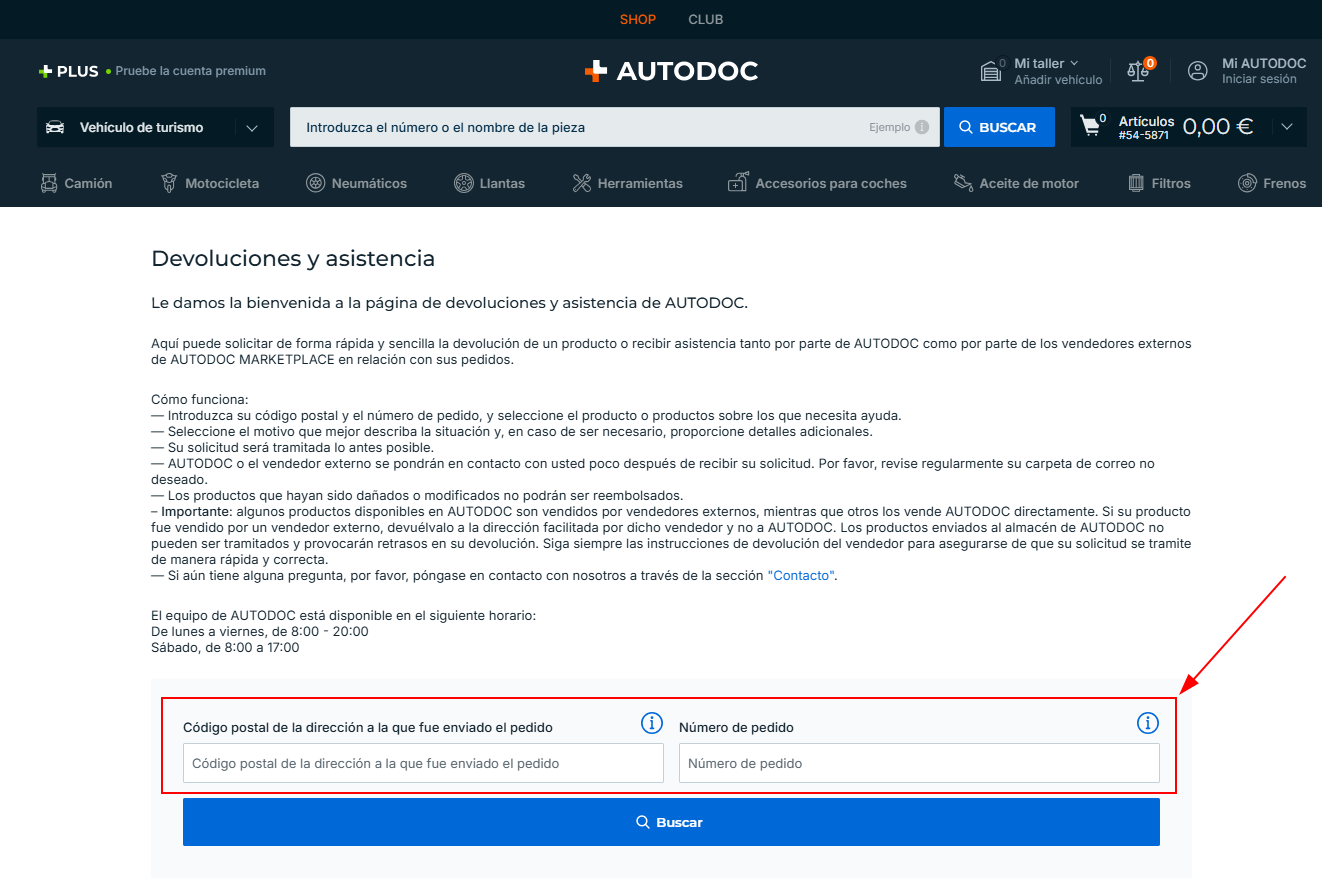Click the wide blue Buscar order button

671,822
